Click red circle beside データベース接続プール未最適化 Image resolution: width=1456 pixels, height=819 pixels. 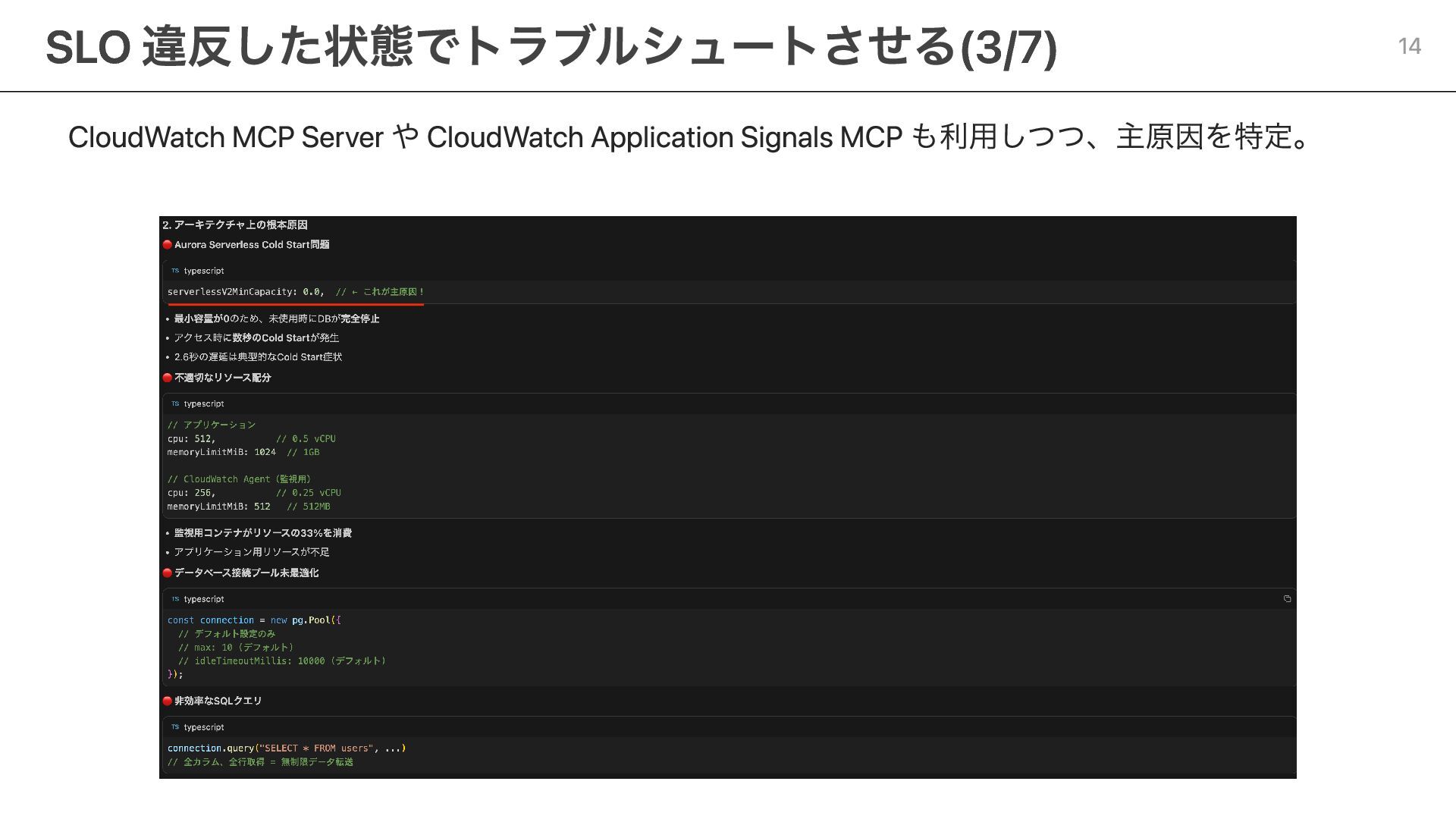pos(168,573)
